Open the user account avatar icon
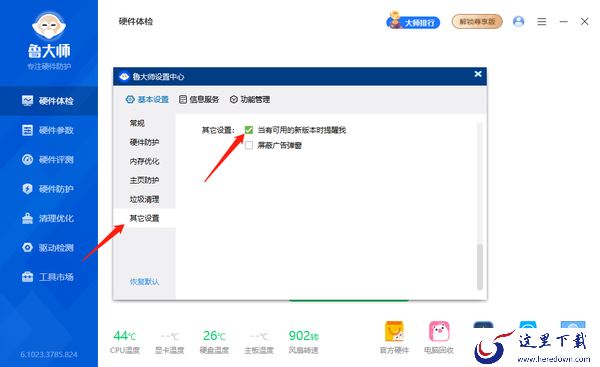600x367 pixels. coord(518,21)
